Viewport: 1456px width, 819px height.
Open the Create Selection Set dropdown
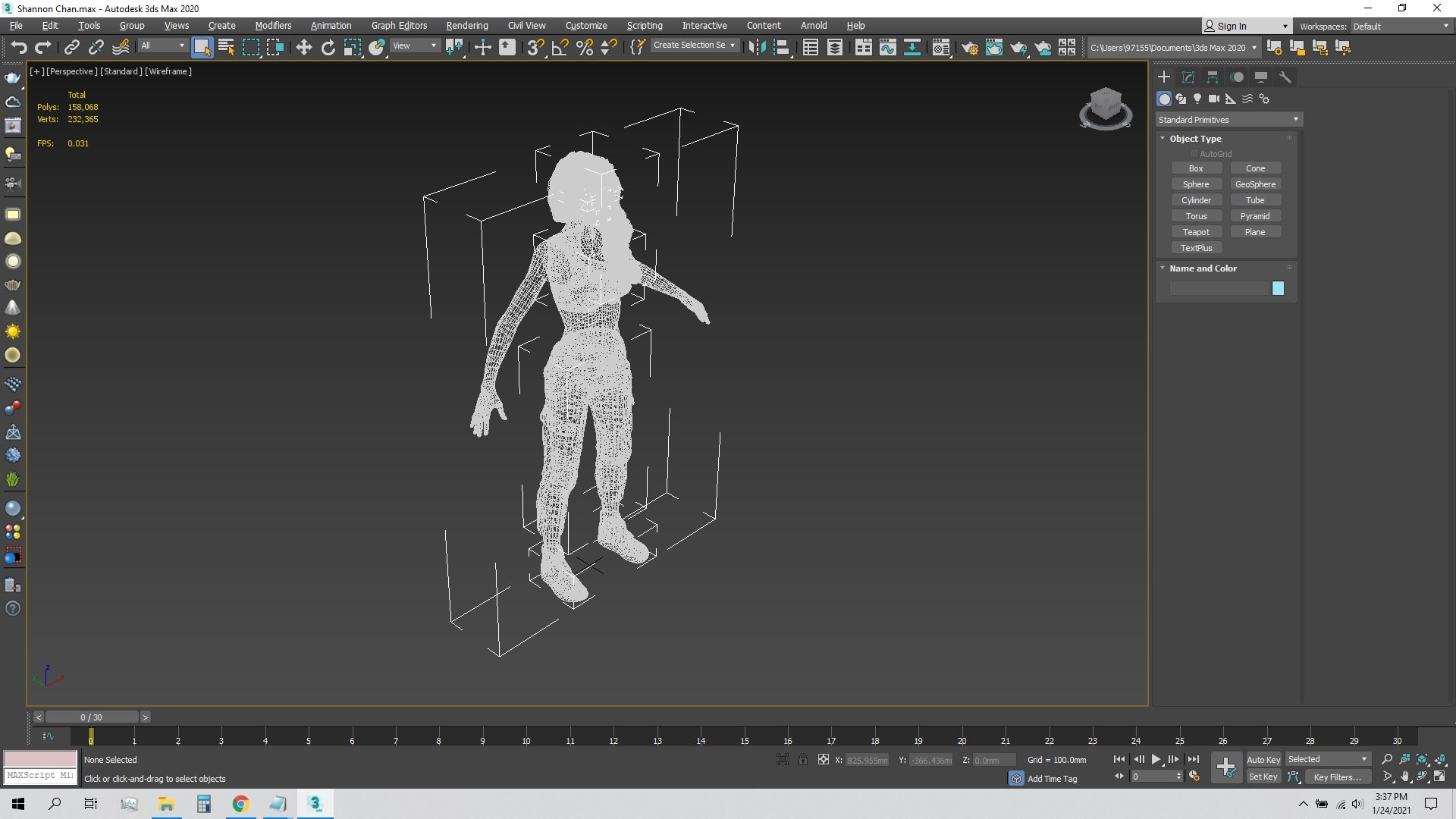pyautogui.click(x=694, y=45)
